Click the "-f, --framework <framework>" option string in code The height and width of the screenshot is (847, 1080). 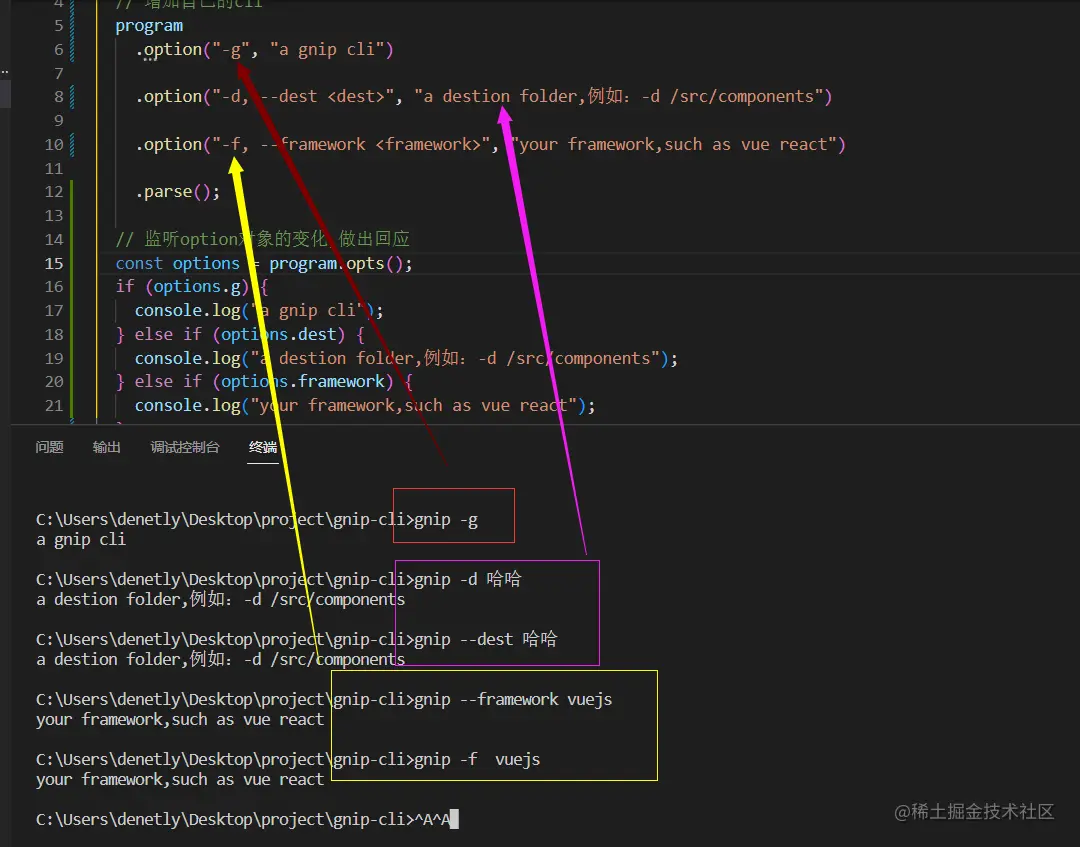coord(351,145)
